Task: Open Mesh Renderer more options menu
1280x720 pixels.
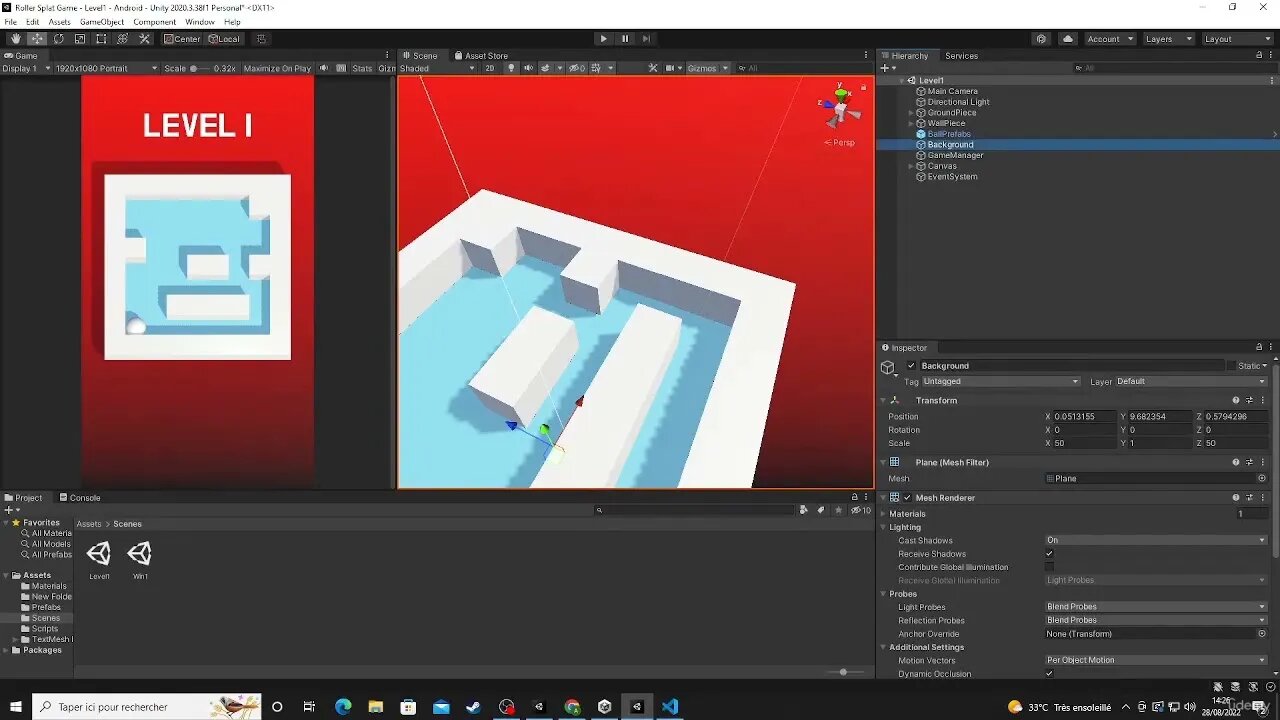Action: click(x=1263, y=497)
